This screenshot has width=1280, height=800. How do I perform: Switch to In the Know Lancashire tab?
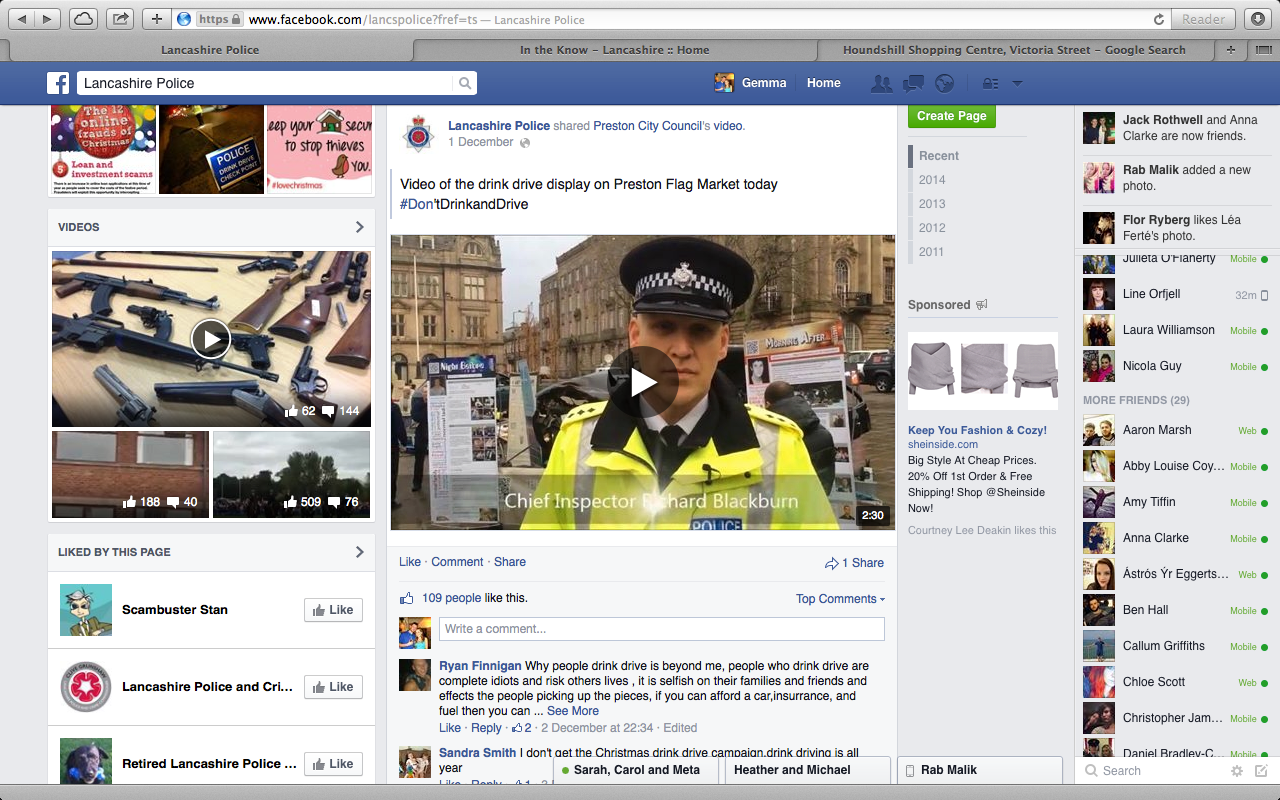point(614,50)
